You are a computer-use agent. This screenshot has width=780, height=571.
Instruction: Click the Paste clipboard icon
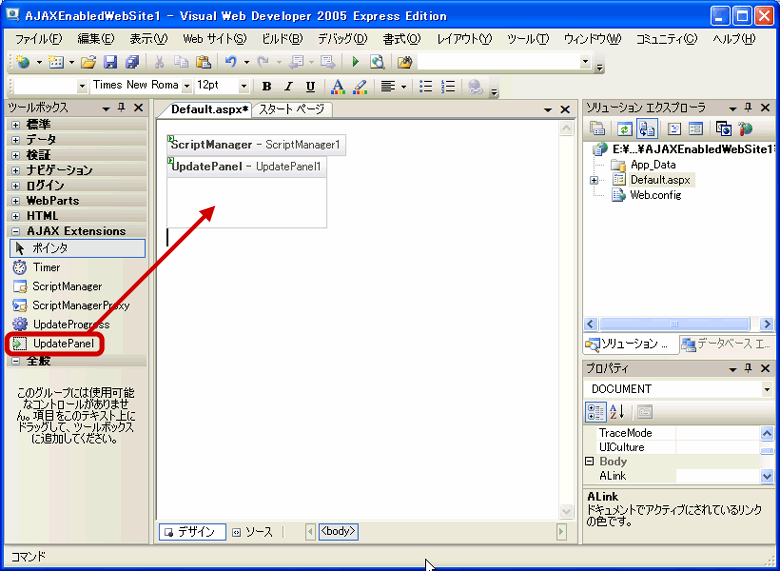point(202,62)
